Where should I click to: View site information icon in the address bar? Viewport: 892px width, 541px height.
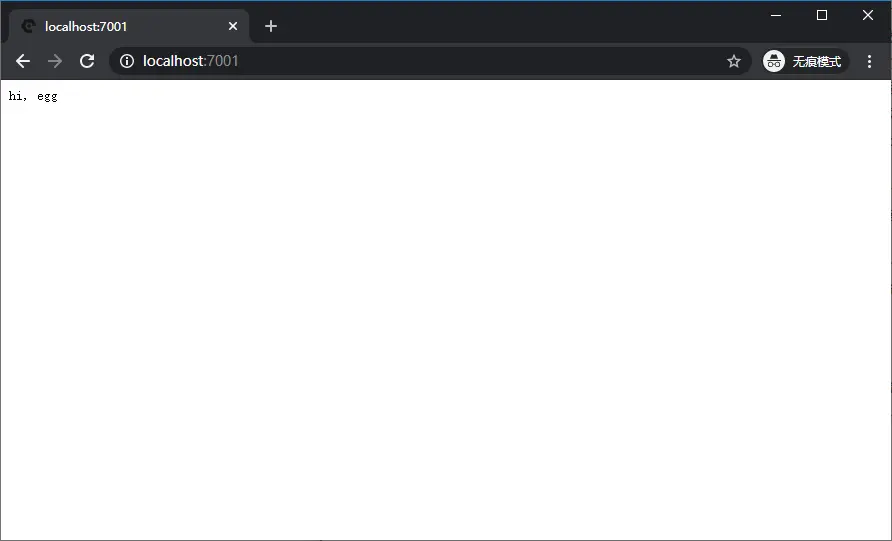tap(127, 61)
